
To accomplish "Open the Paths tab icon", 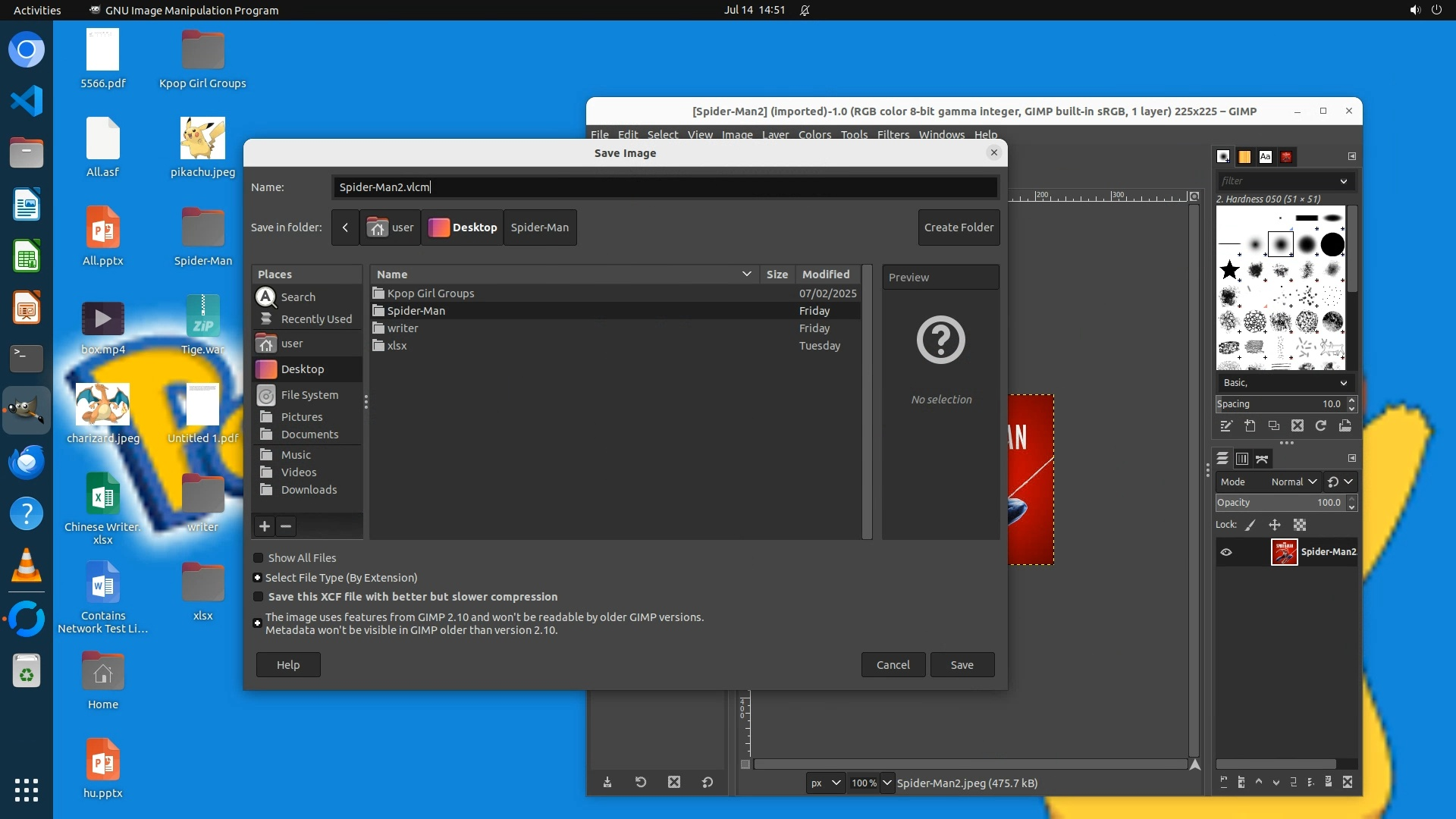I will (1262, 459).
